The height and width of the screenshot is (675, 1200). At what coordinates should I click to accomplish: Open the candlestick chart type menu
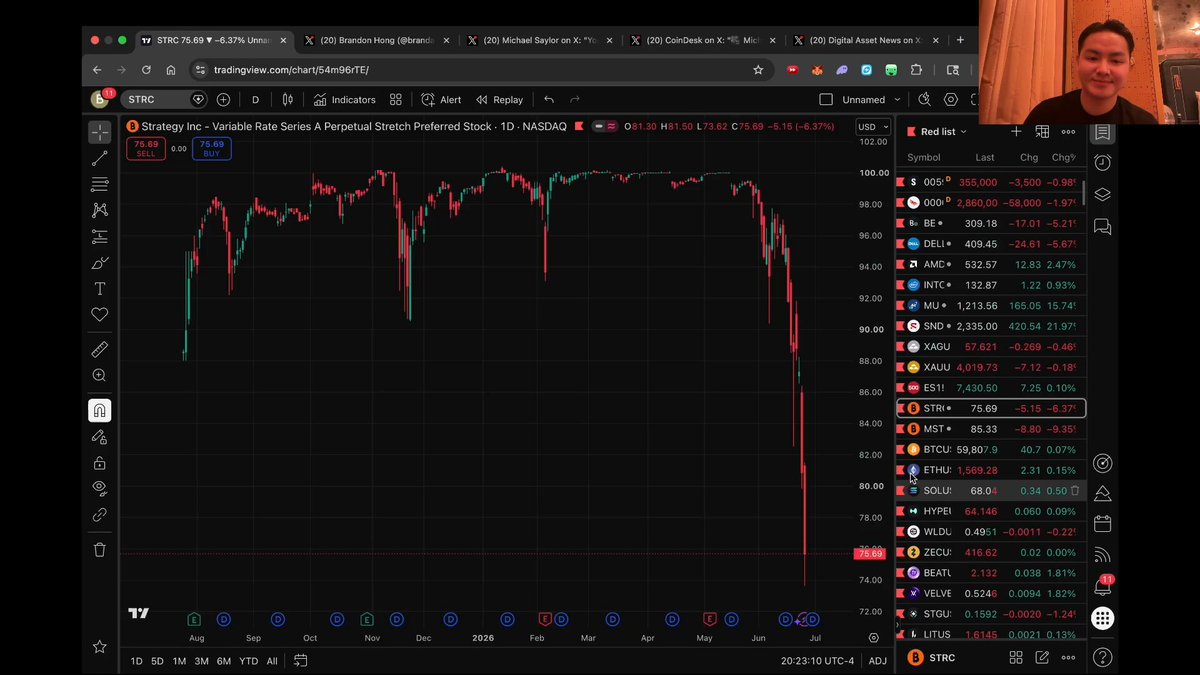pyautogui.click(x=288, y=100)
